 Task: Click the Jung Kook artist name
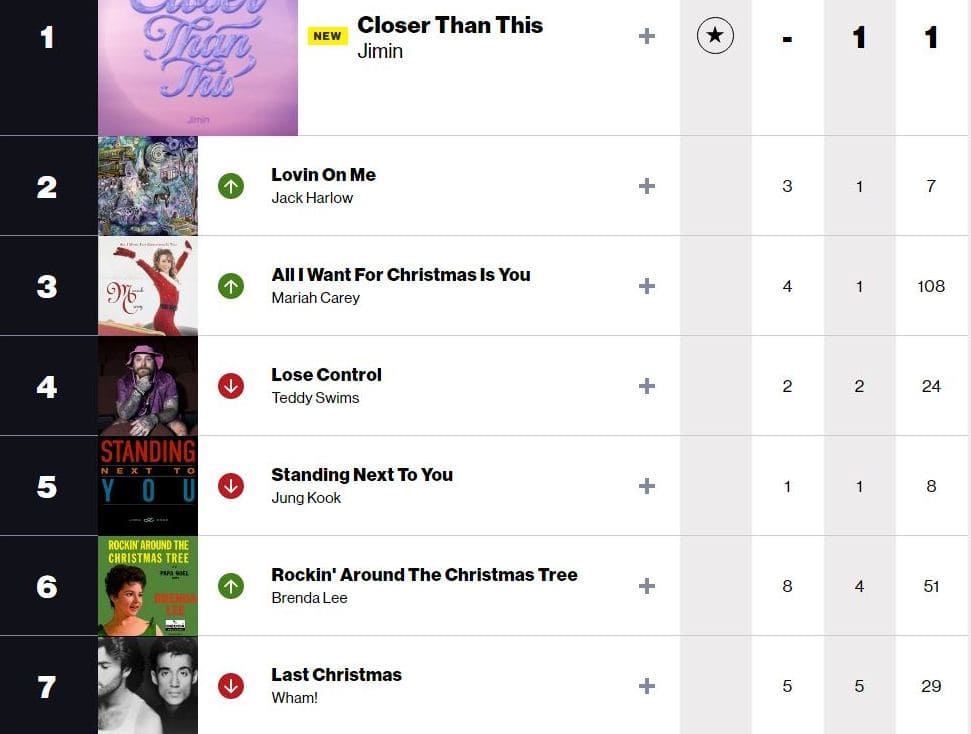[306, 498]
